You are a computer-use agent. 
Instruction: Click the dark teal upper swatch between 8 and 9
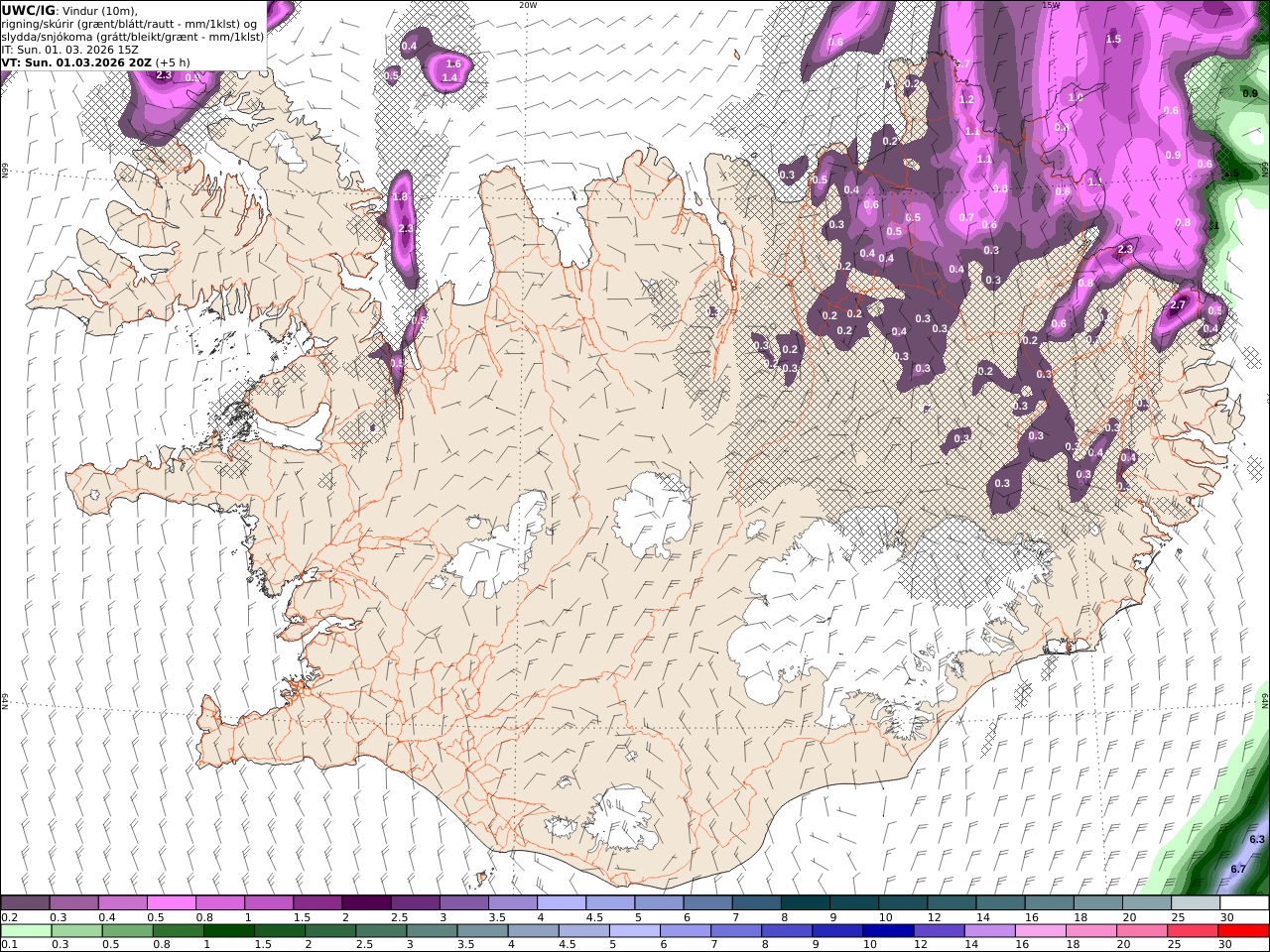pos(804,902)
